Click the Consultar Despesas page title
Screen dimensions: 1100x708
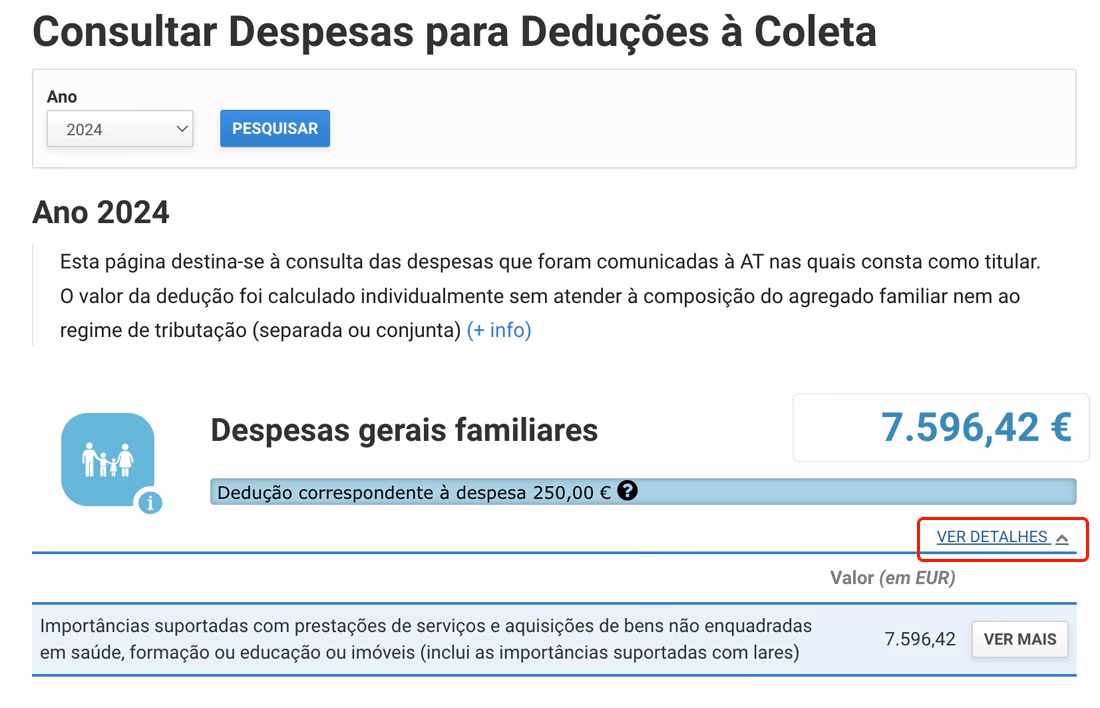[455, 32]
